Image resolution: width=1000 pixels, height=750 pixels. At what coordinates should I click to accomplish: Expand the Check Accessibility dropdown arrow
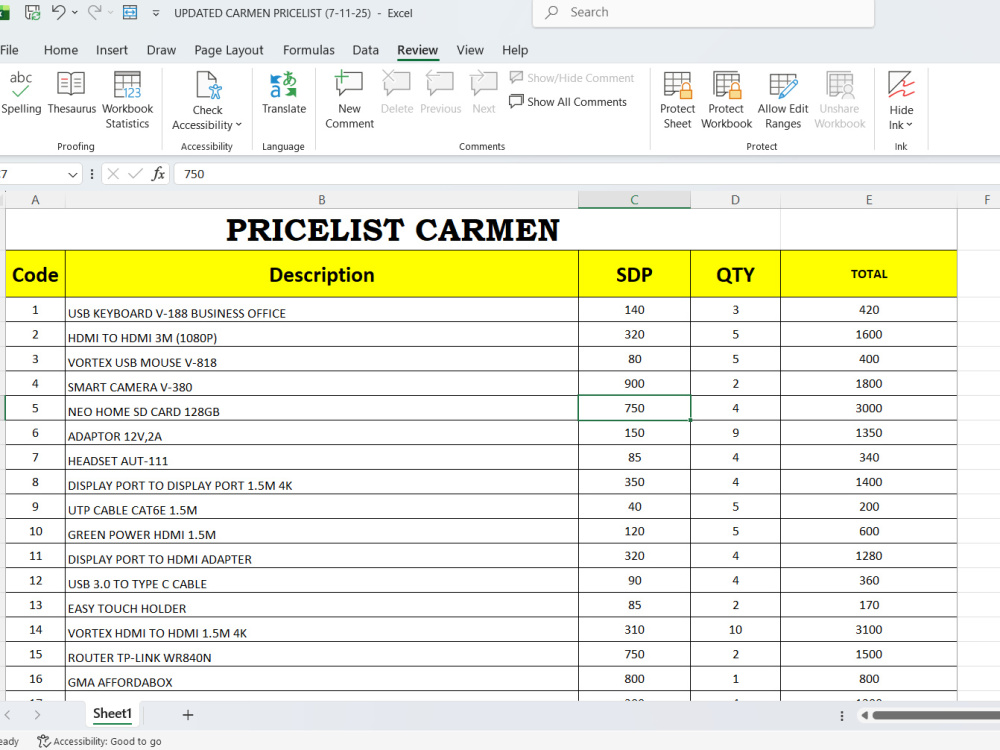pyautogui.click(x=239, y=125)
